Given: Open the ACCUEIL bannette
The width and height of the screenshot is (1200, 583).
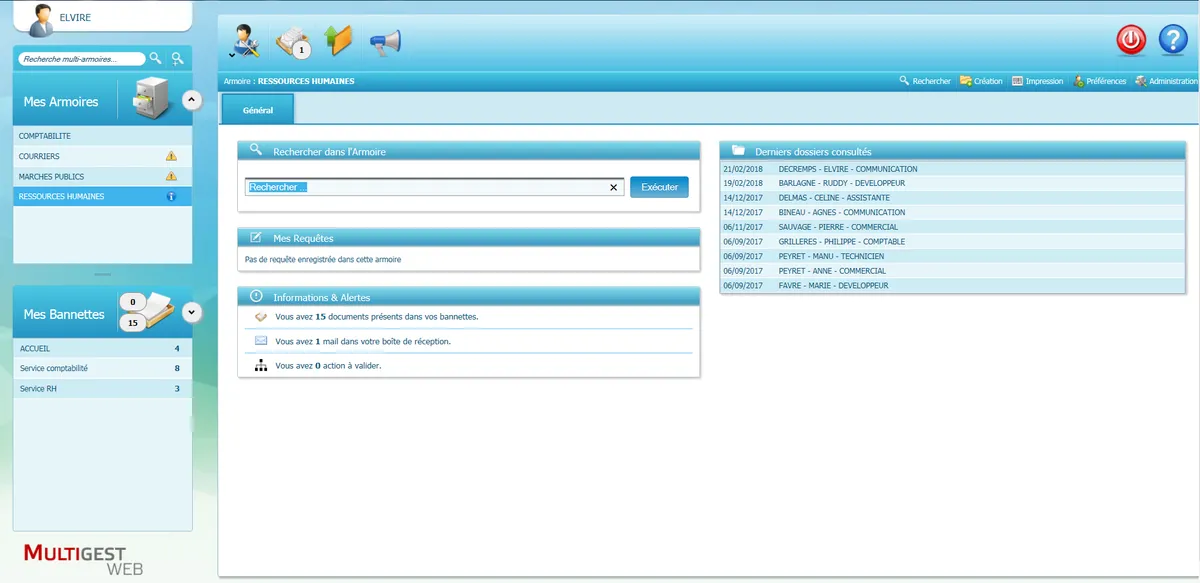Looking at the screenshot, I should coord(103,348).
